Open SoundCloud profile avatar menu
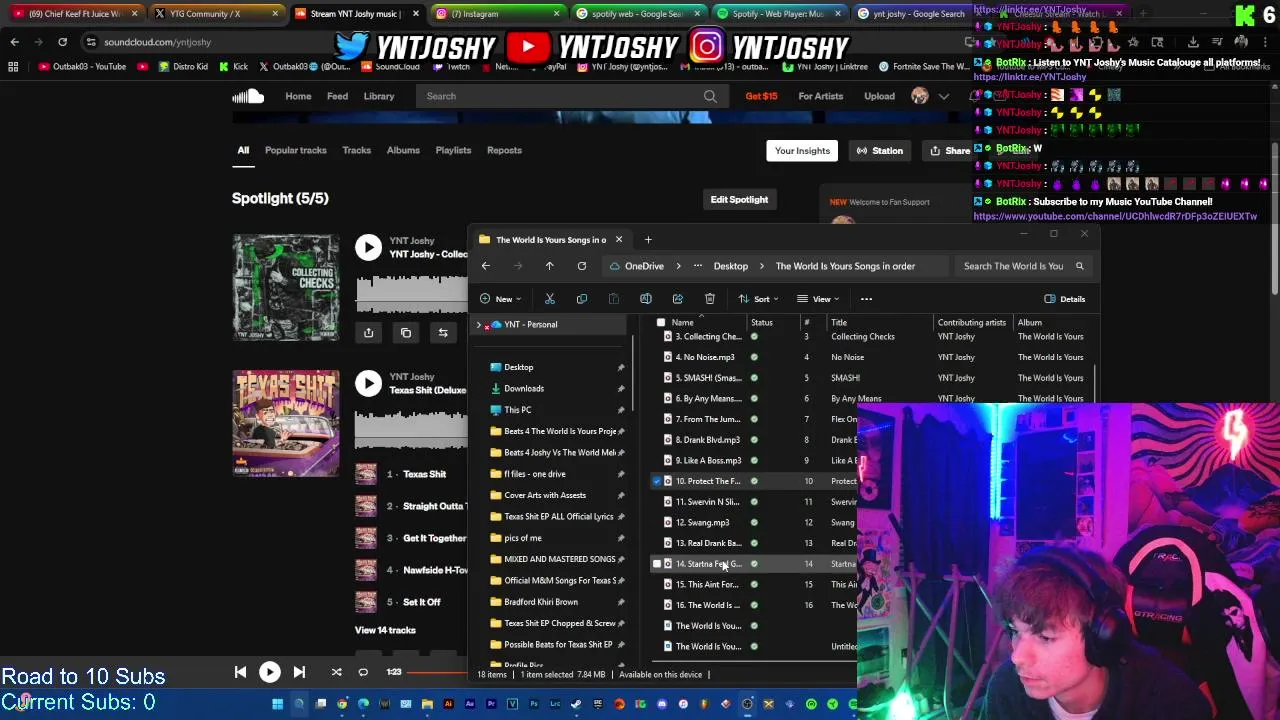This screenshot has width=1280, height=720. [919, 96]
